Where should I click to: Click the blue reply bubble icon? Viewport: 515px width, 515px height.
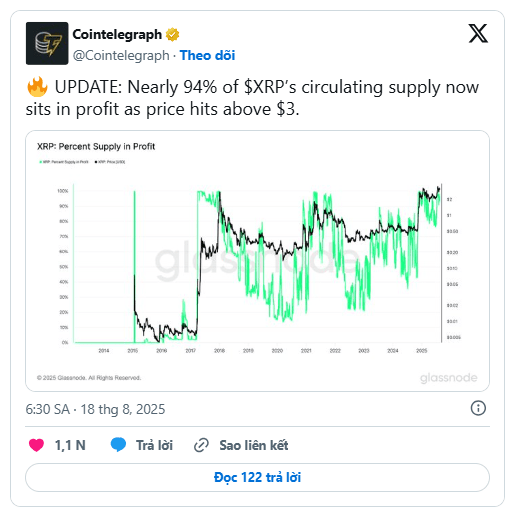point(118,445)
